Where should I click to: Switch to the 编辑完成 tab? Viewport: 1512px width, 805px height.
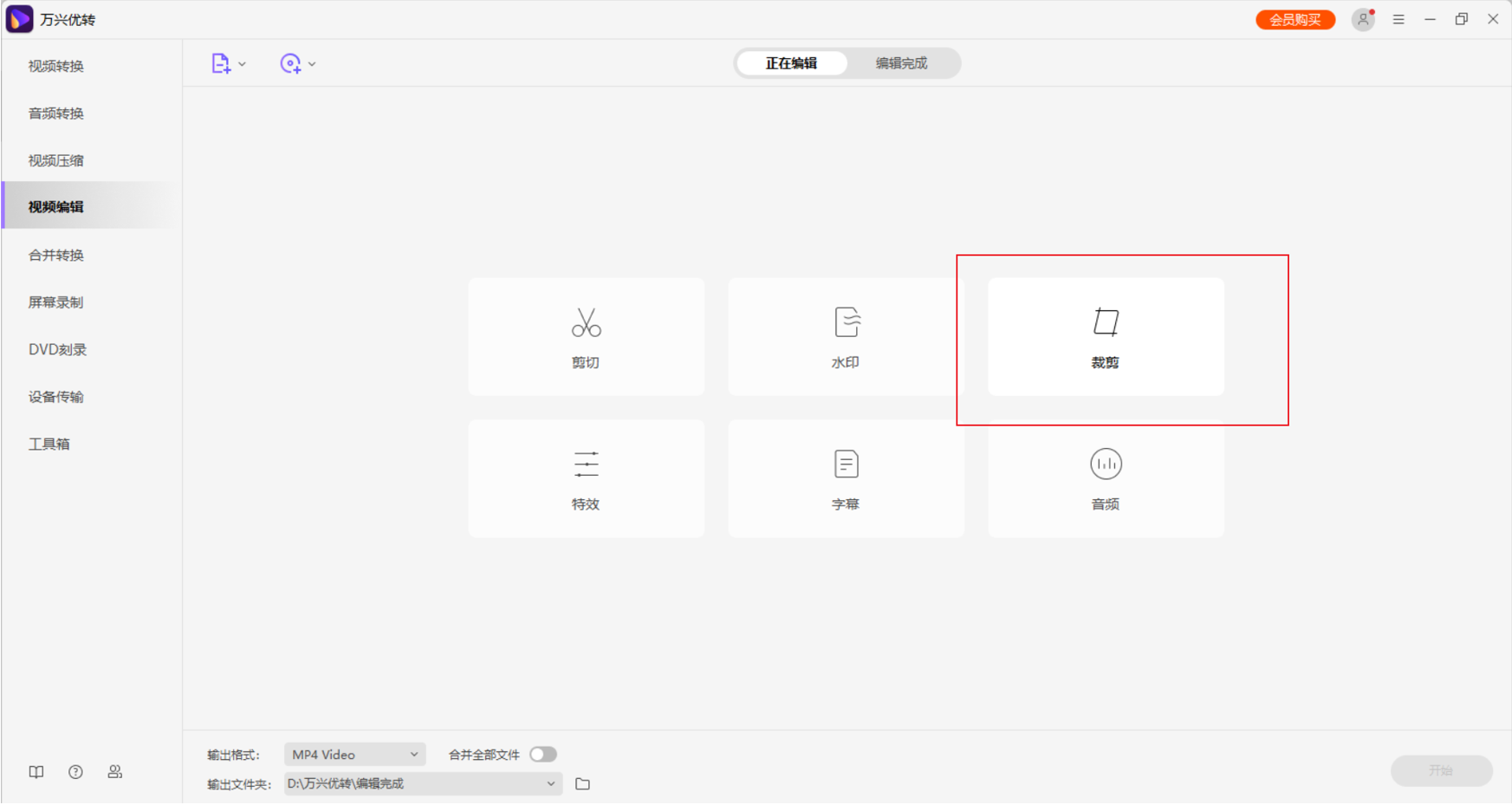[x=901, y=62]
